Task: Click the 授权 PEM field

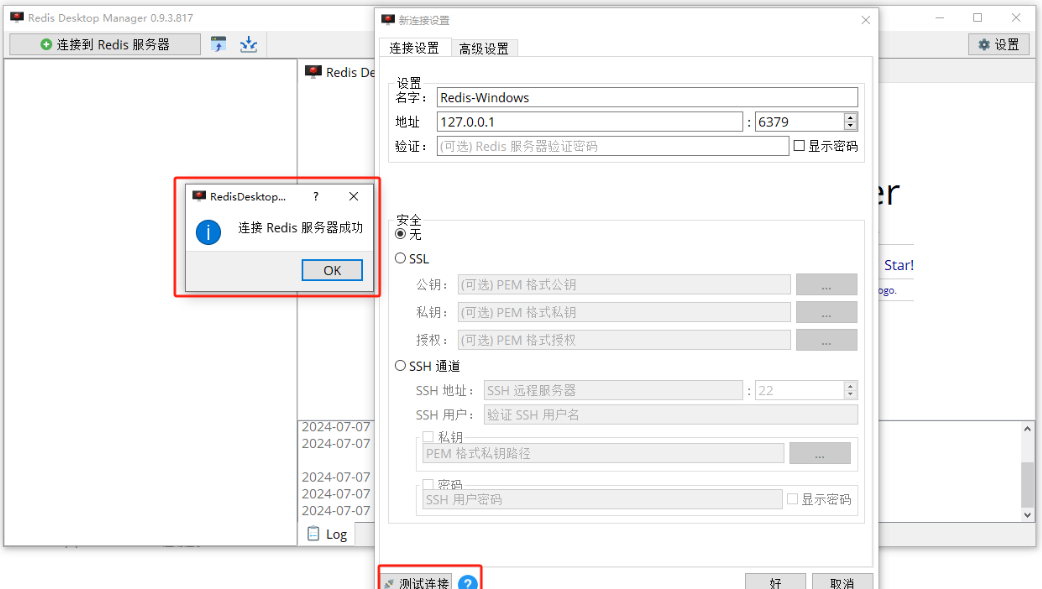Action: (x=624, y=340)
